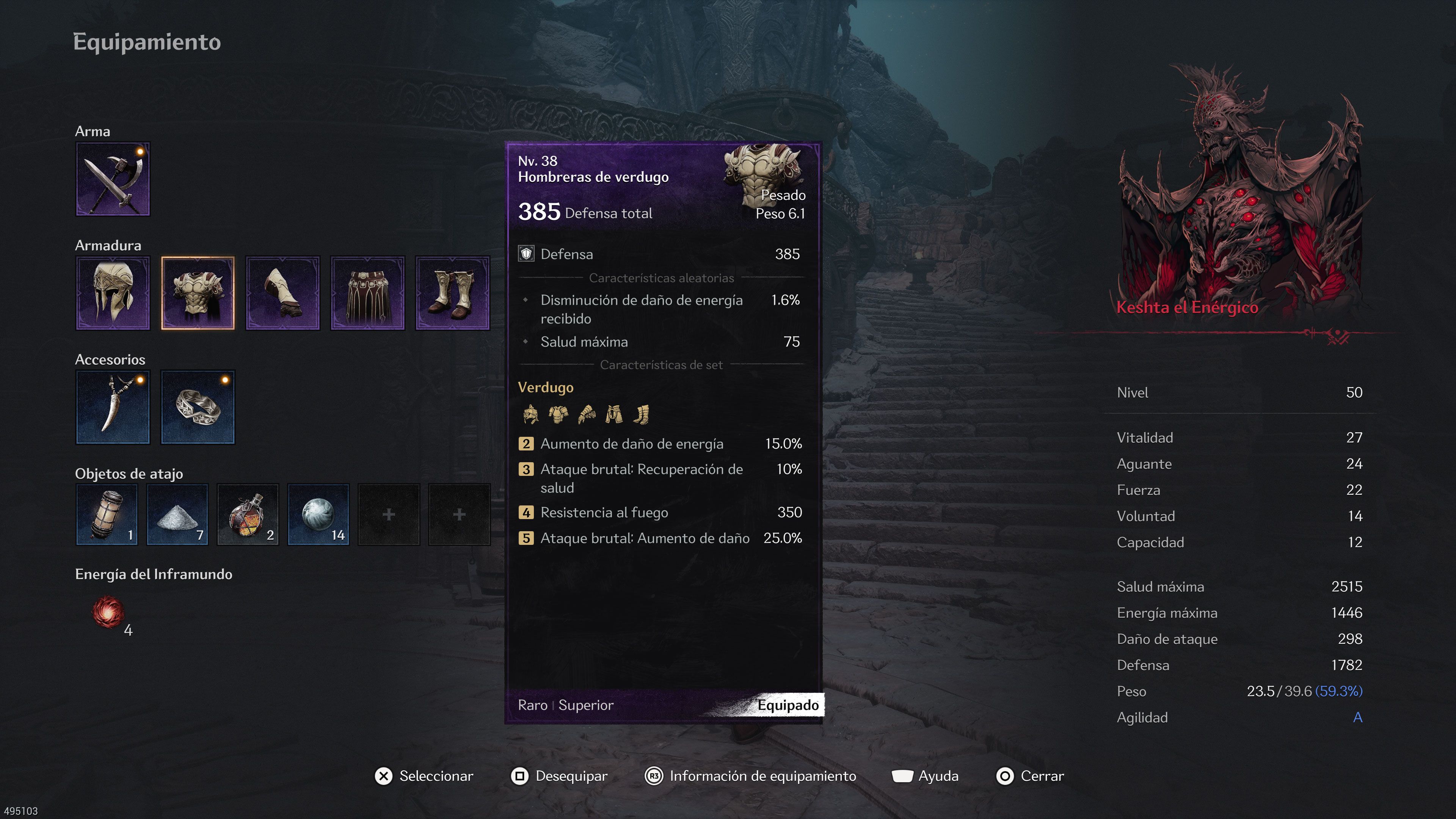Select the fire bomb flask shortcut item

pyautogui.click(x=248, y=515)
